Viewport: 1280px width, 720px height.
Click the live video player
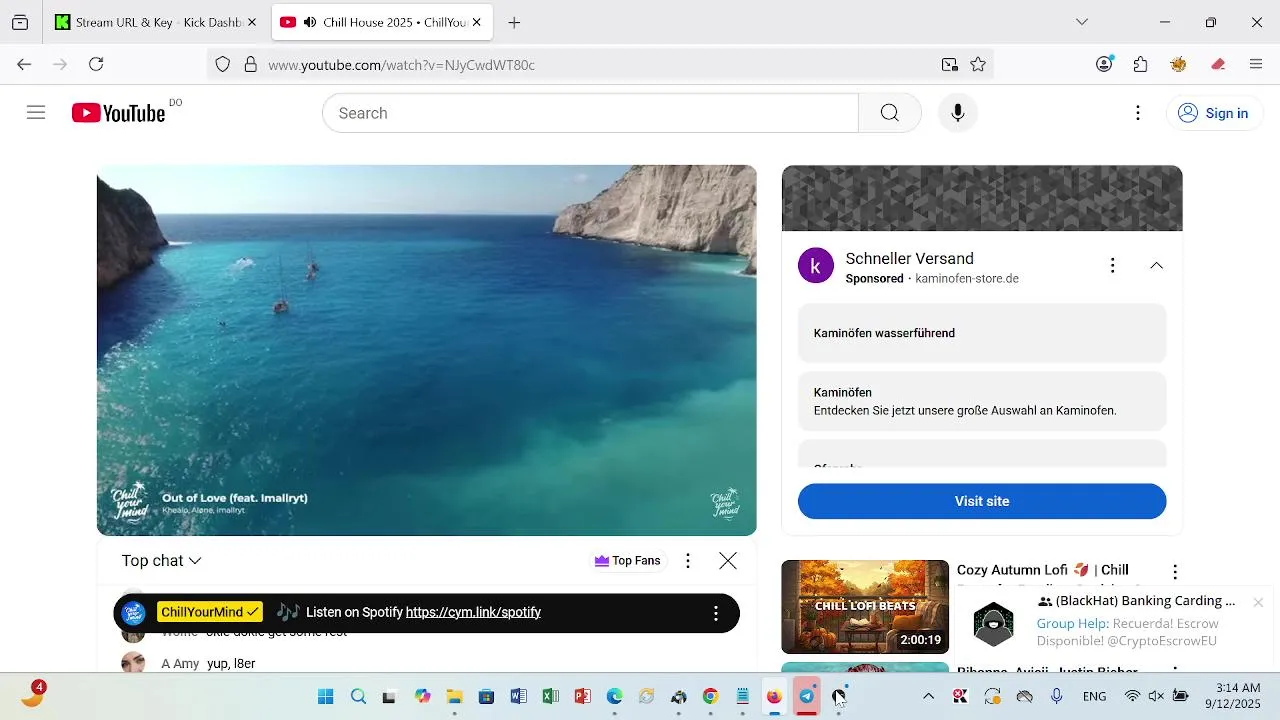(x=426, y=350)
